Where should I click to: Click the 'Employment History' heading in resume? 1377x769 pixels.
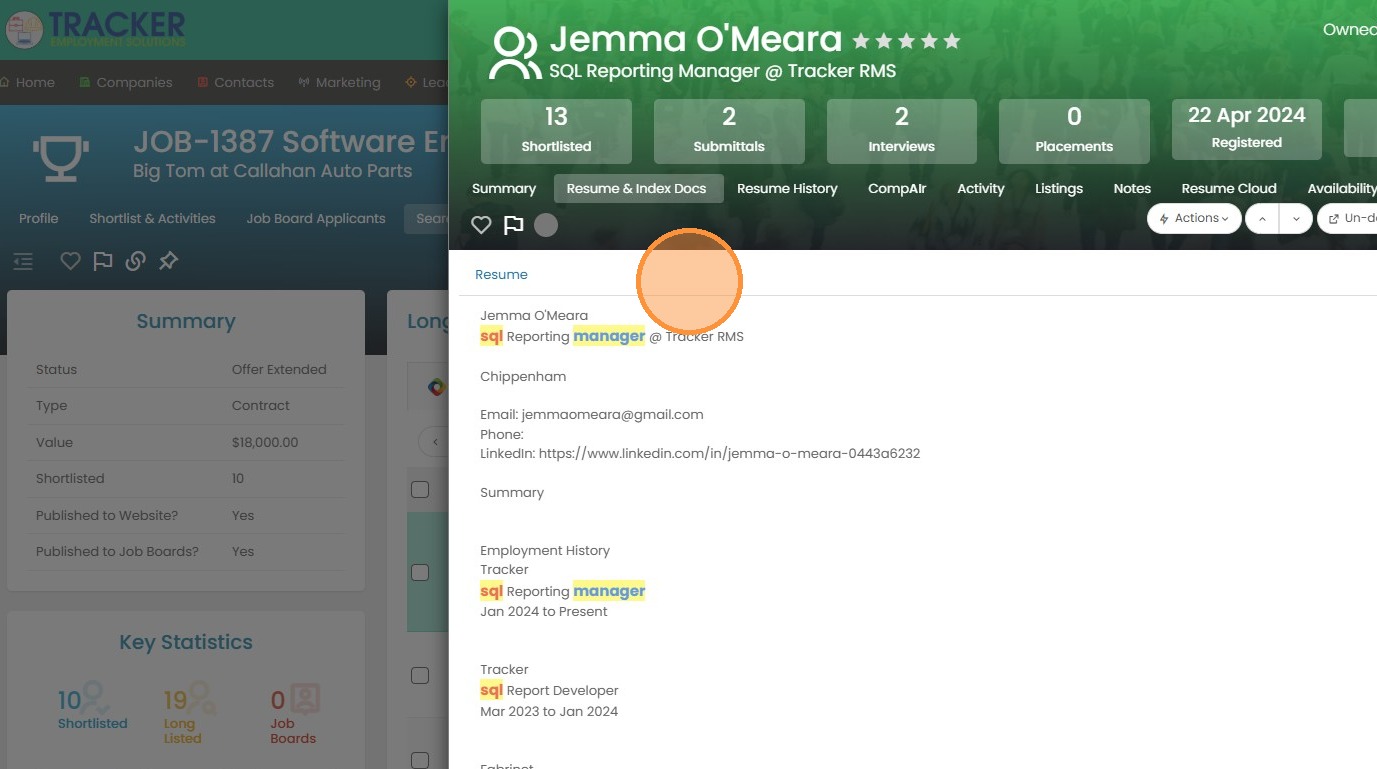[545, 550]
